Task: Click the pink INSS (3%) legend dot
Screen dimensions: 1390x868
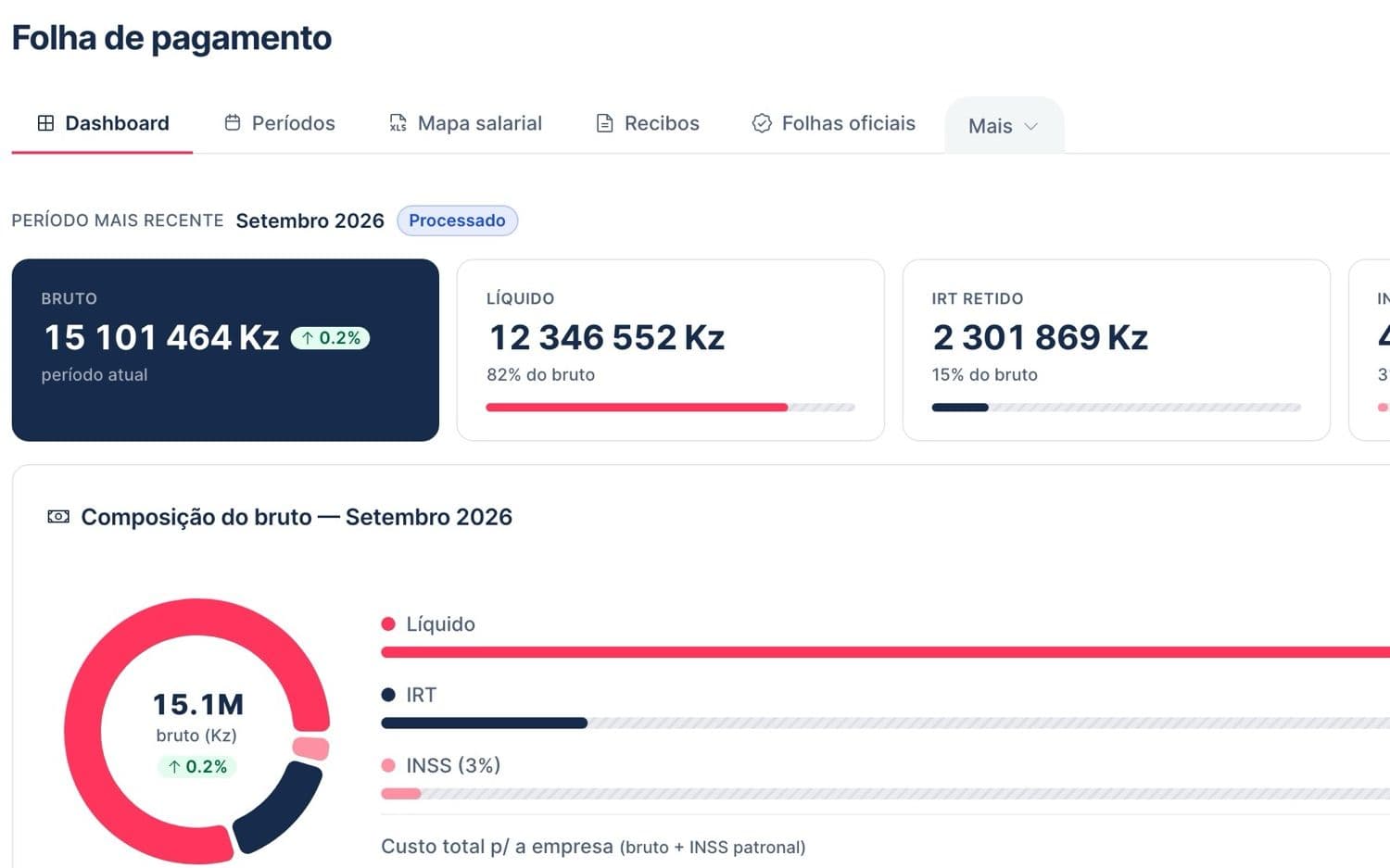Action: point(388,765)
